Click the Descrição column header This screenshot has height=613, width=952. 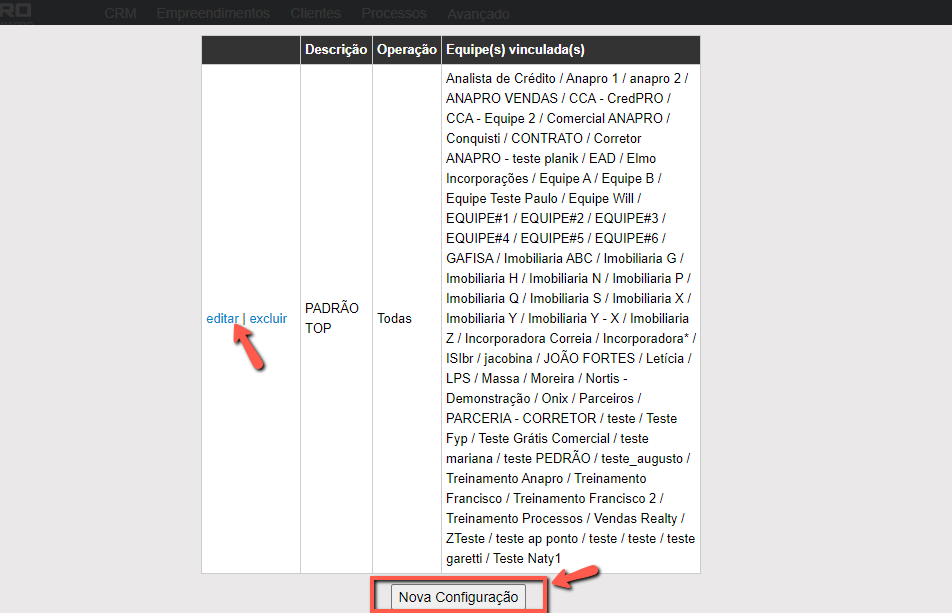tap(336, 50)
